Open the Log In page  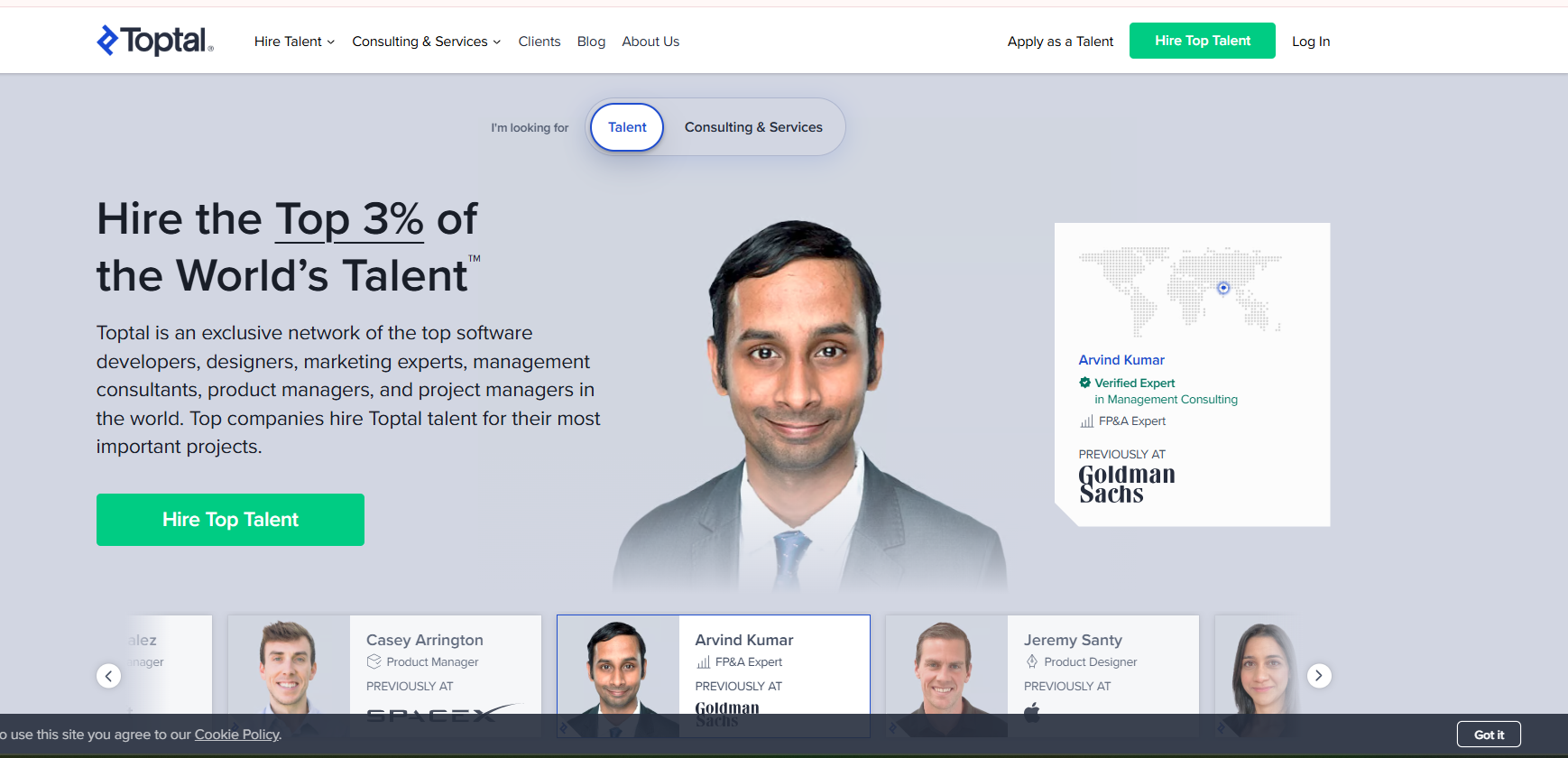click(1311, 42)
